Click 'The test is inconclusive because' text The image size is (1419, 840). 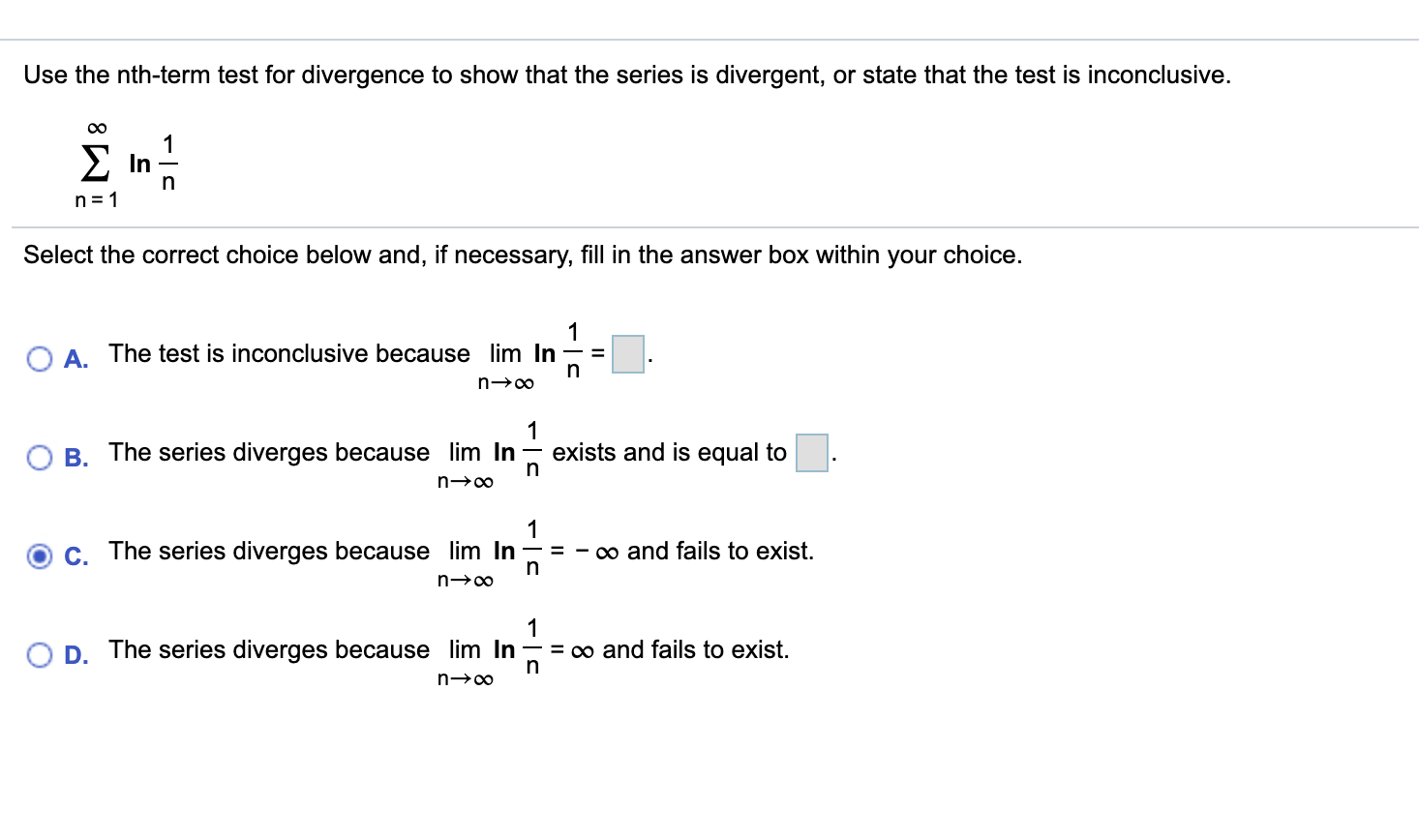[289, 353]
